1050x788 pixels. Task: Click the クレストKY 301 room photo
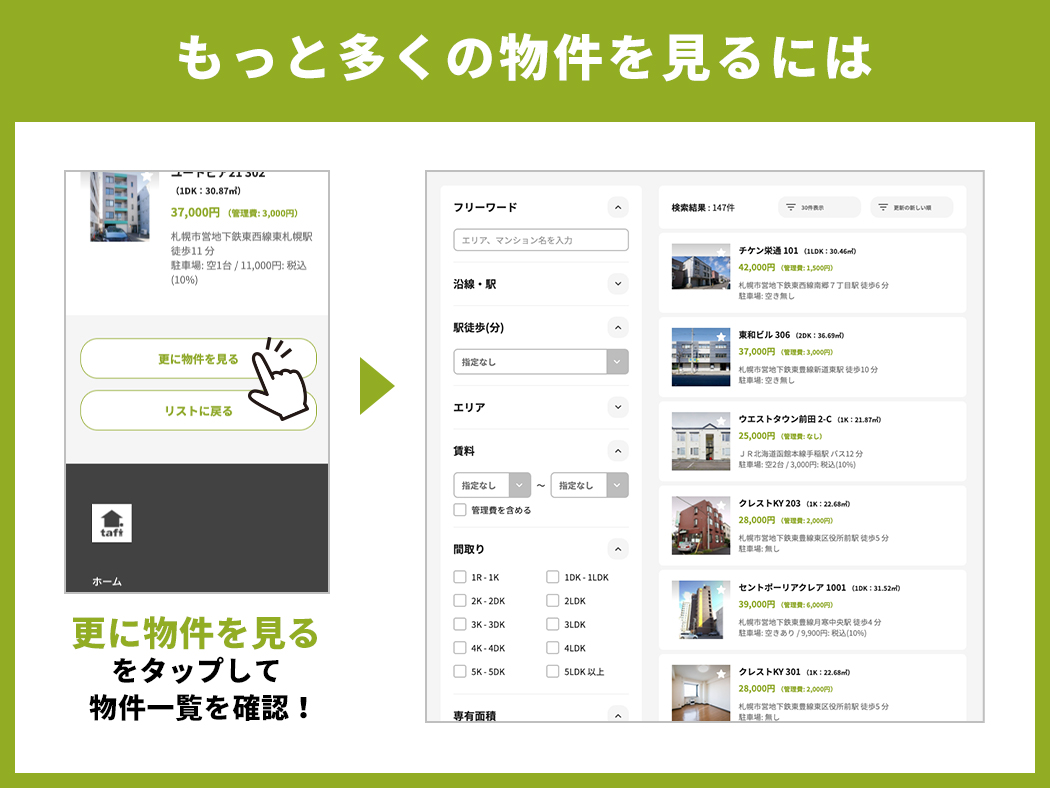701,693
